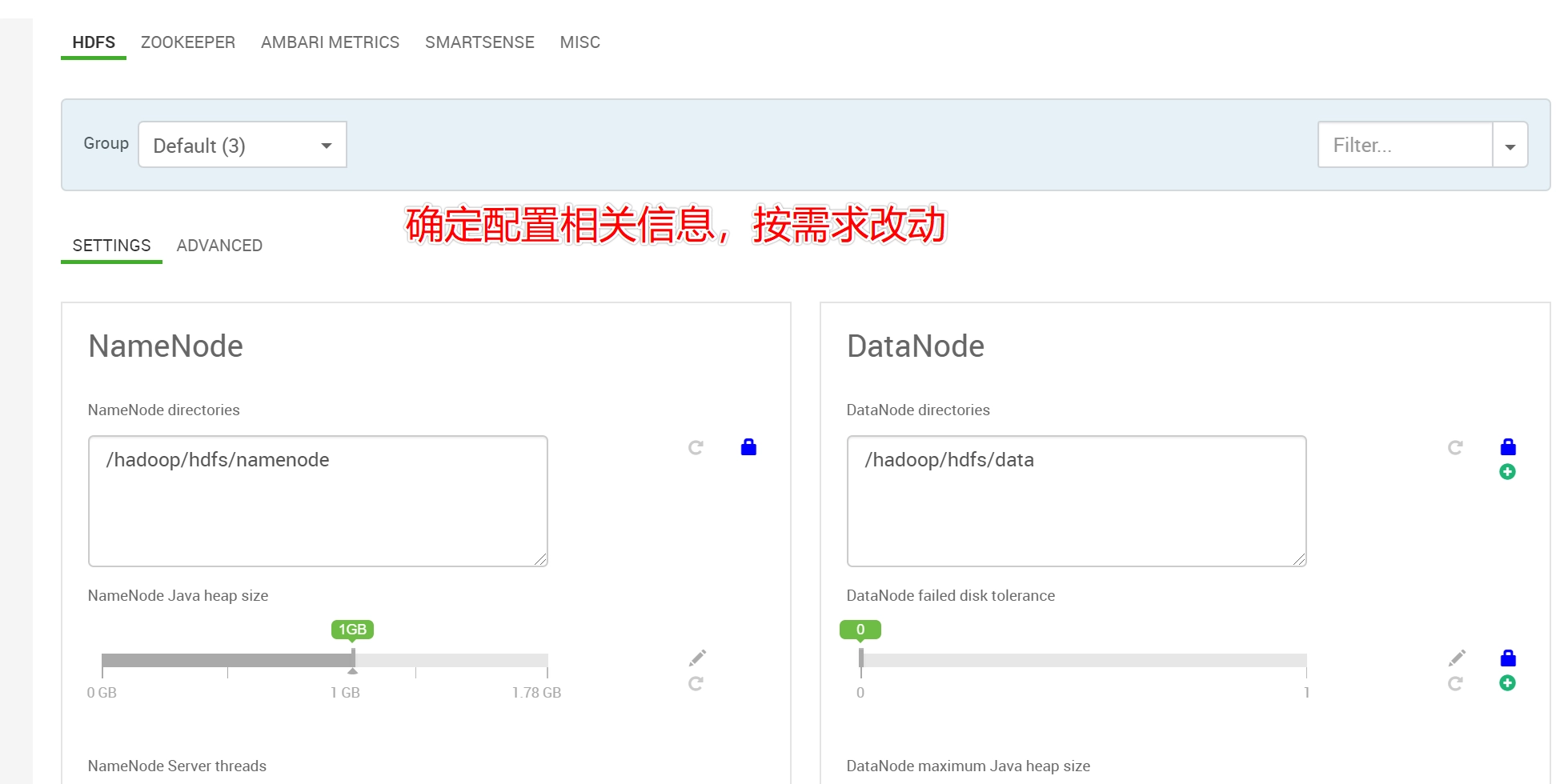
Task: Click the NameNode Server threads label
Action: 177,766
